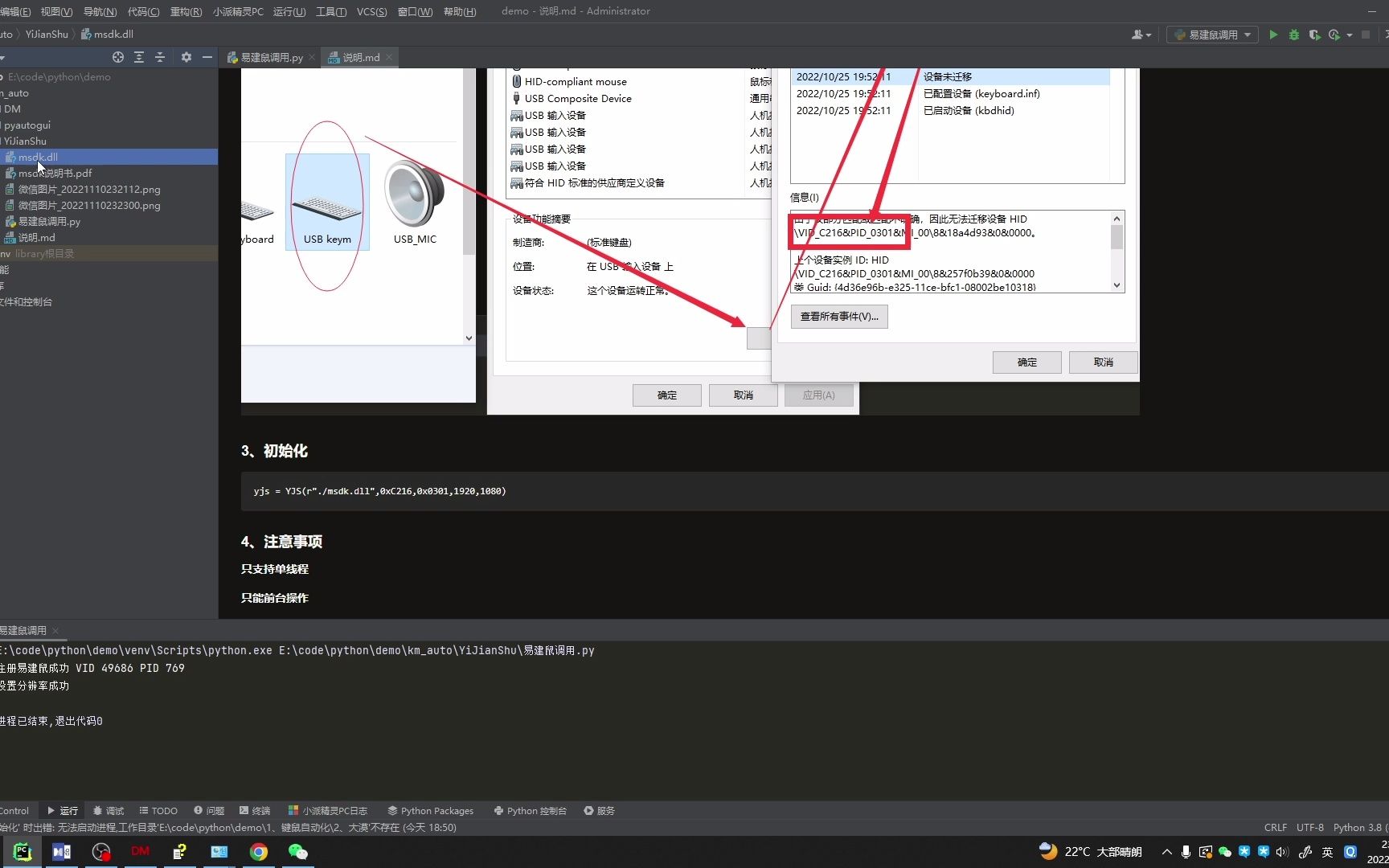Open the 问题 tool window
The height and width of the screenshot is (868, 1389).
pyautogui.click(x=209, y=810)
